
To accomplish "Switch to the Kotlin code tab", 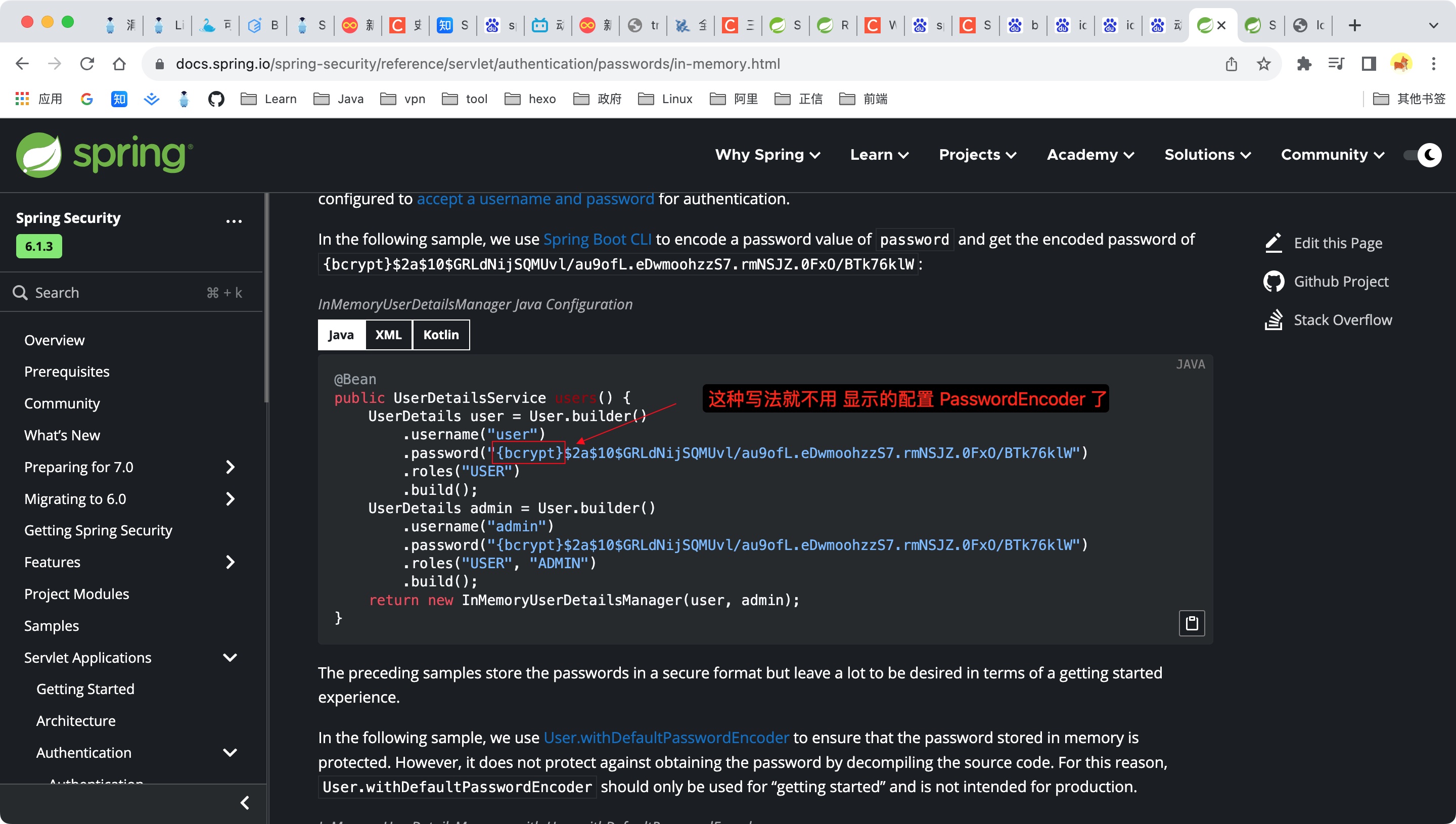I will (441, 335).
